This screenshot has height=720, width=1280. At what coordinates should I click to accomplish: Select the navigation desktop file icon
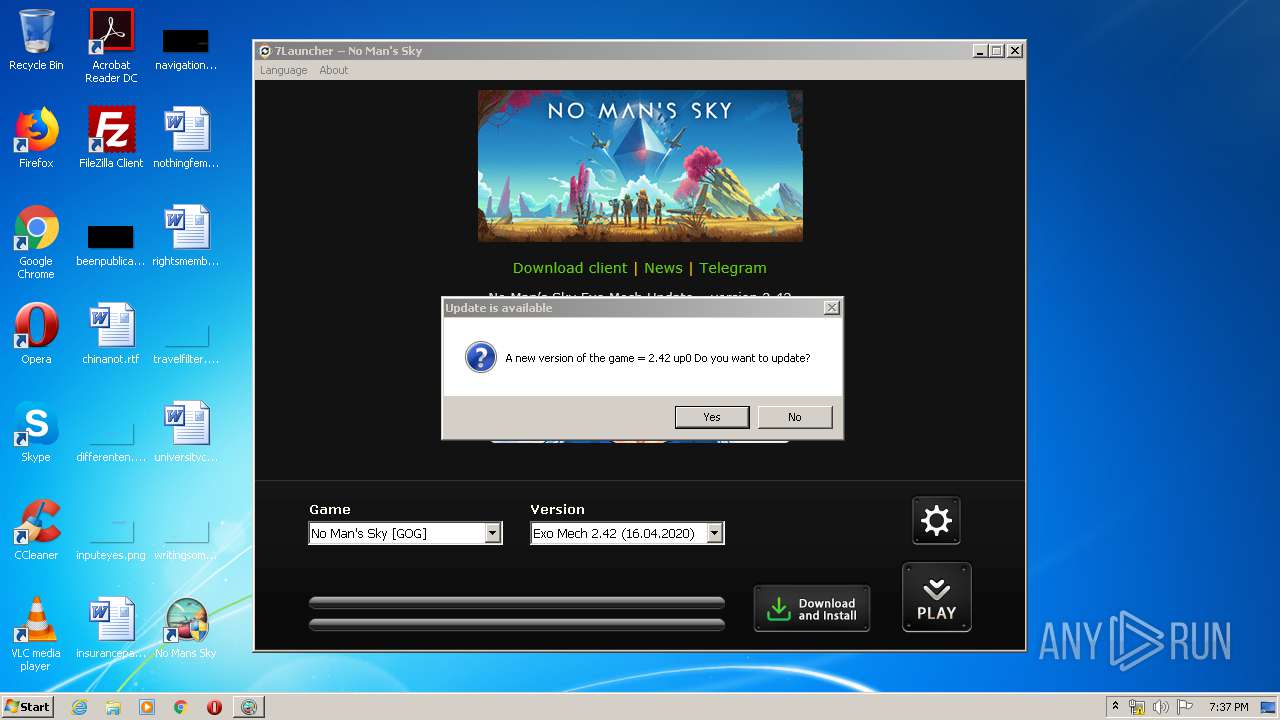pyautogui.click(x=186, y=48)
